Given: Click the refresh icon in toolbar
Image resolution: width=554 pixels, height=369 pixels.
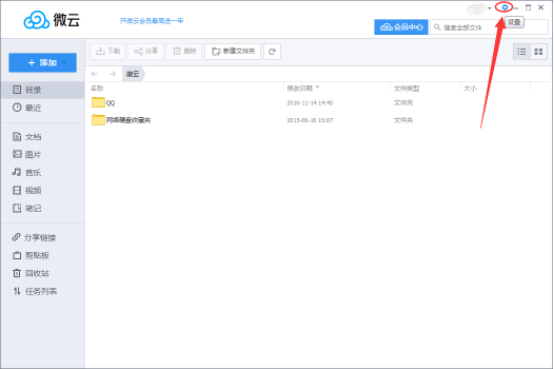Looking at the screenshot, I should tap(272, 52).
